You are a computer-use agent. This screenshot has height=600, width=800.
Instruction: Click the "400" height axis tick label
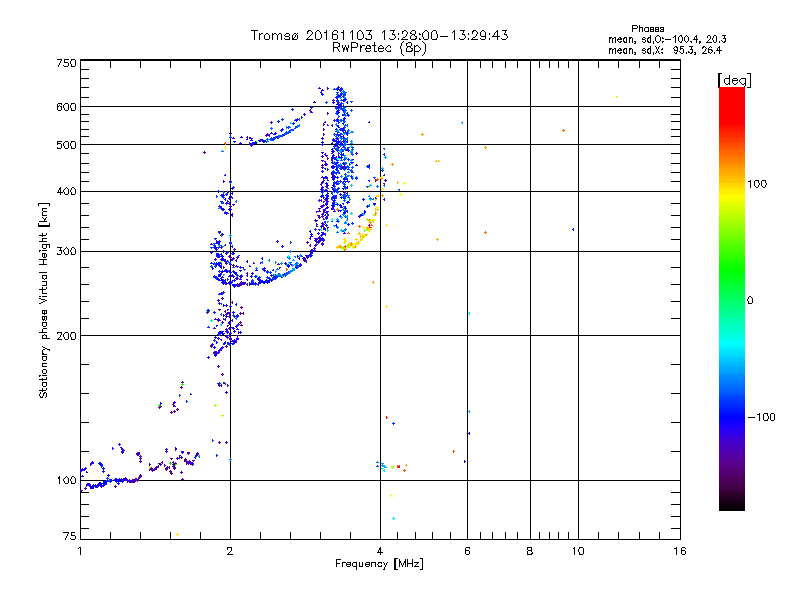point(66,191)
